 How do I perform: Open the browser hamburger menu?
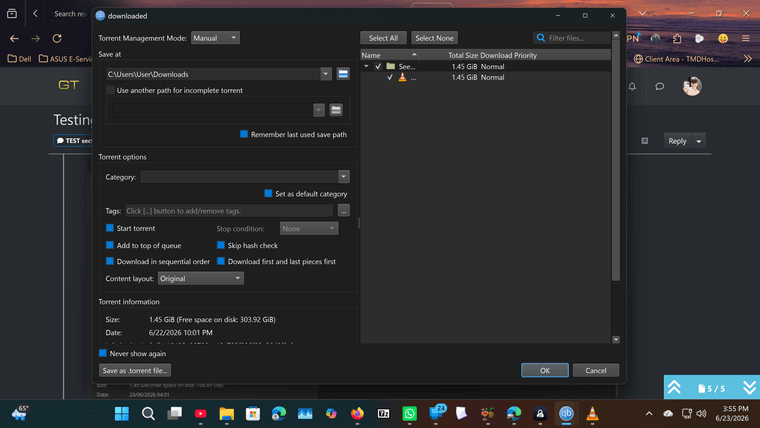pyautogui.click(x=746, y=38)
